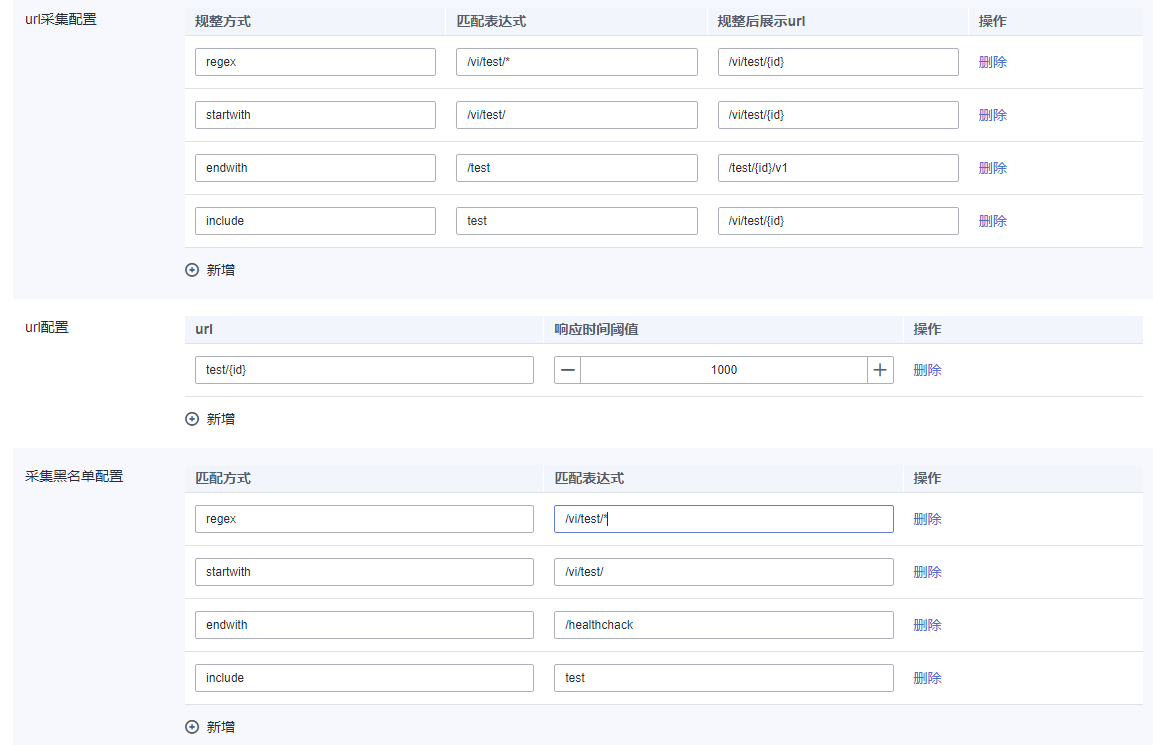
Task: Increase the 响应时间阈值 with plus button
Action: click(x=880, y=370)
